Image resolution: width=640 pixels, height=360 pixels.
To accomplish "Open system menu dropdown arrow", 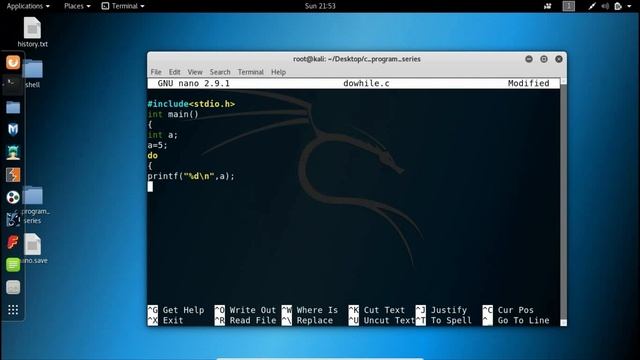I will pos(629,6).
